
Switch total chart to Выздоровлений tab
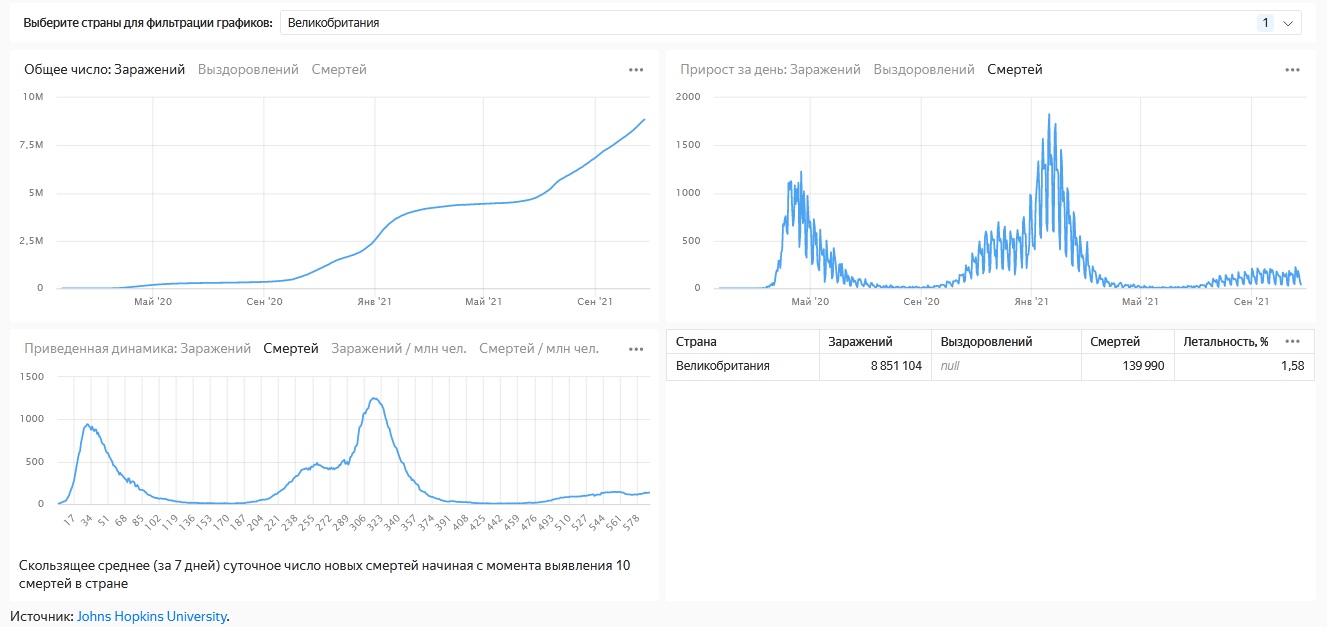[x=248, y=70]
